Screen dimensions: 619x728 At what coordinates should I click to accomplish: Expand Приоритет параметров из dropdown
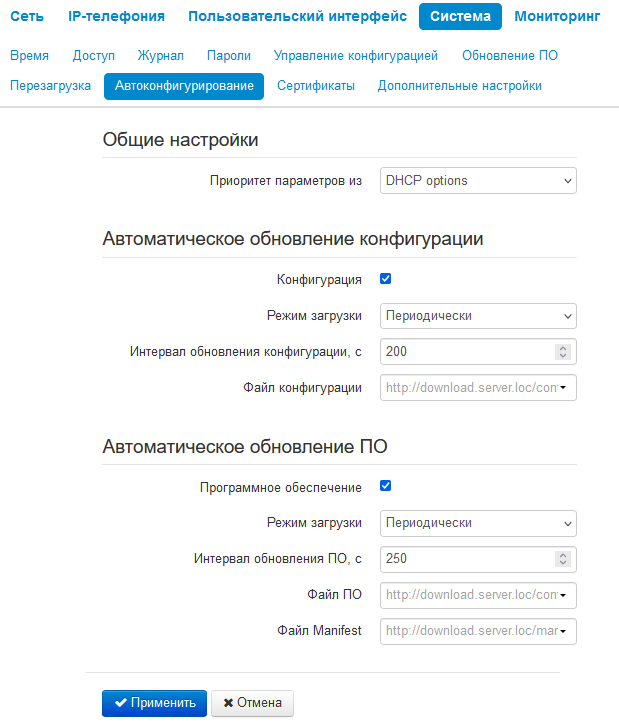478,181
